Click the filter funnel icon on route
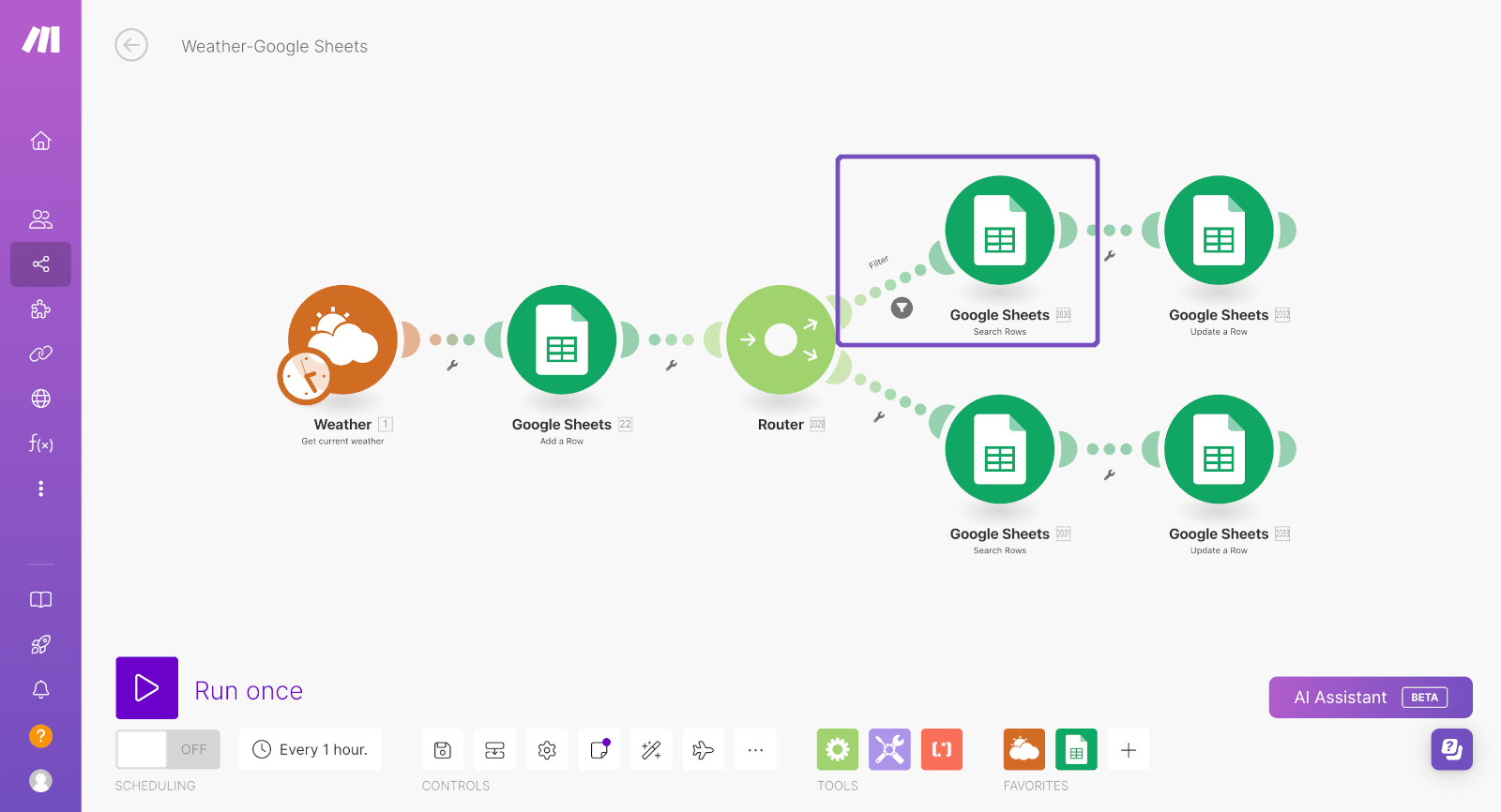 tap(902, 308)
